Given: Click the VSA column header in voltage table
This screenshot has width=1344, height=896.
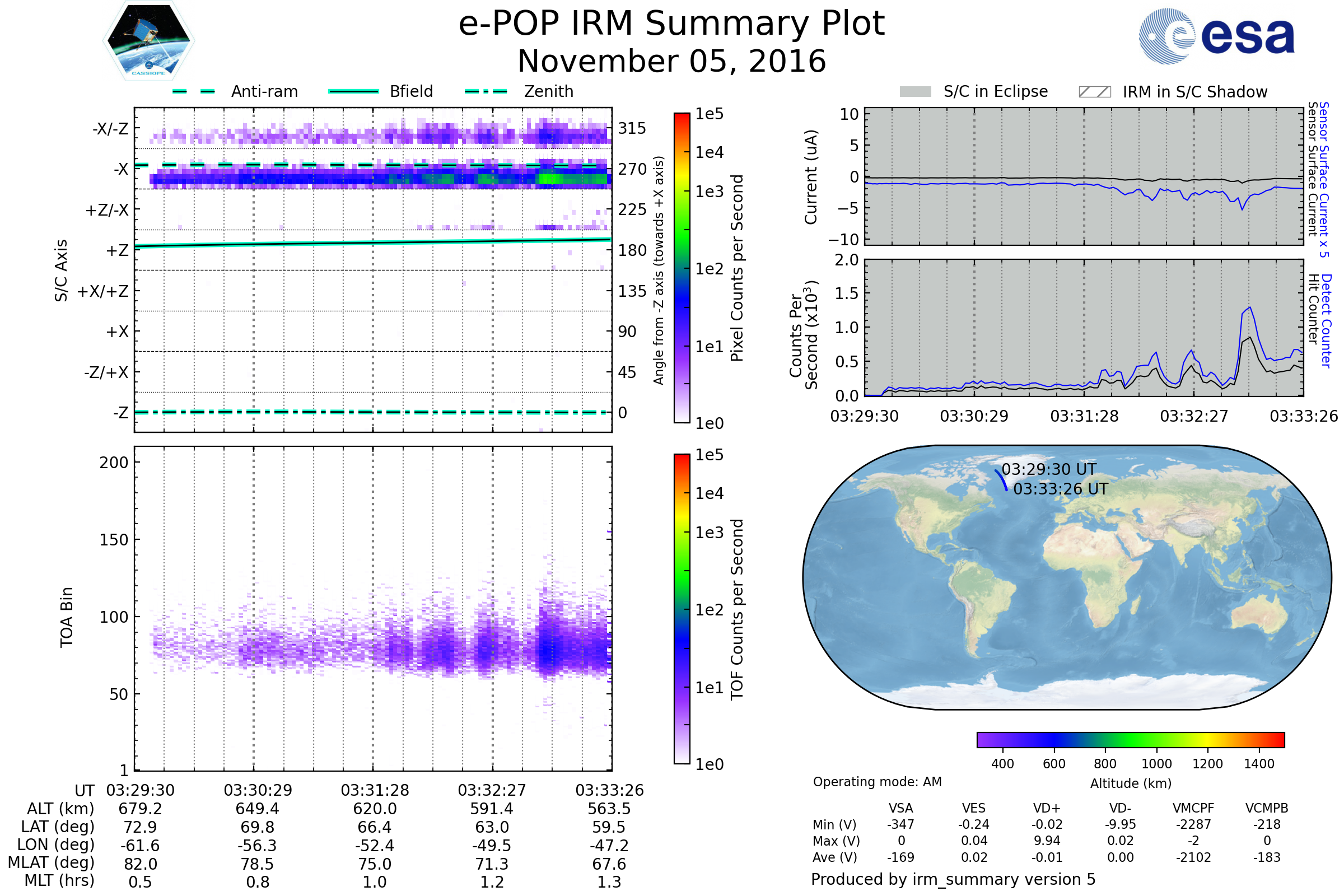Looking at the screenshot, I should [900, 808].
